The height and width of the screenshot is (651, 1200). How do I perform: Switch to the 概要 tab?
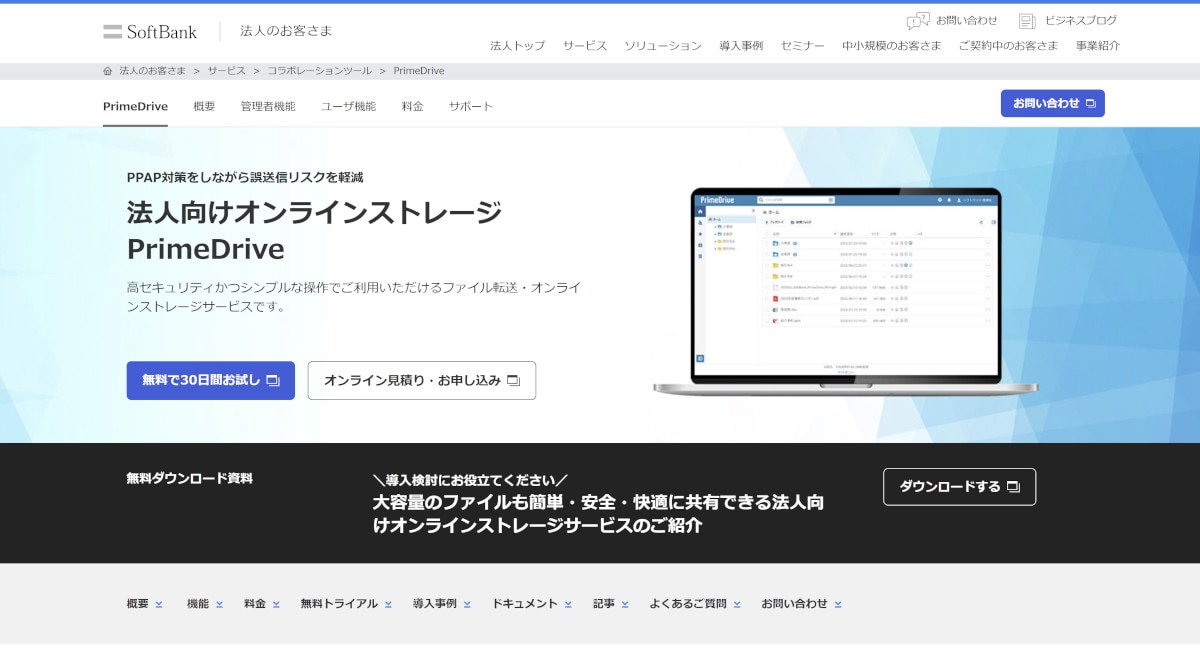click(204, 106)
